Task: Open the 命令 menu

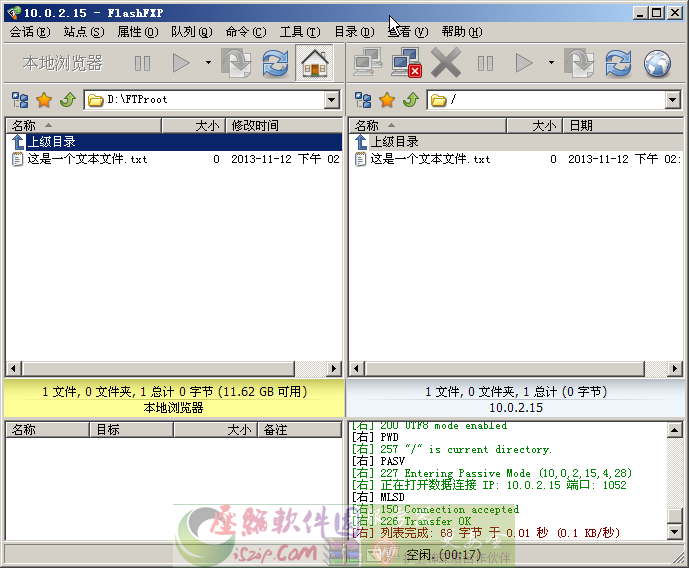Action: (246, 32)
